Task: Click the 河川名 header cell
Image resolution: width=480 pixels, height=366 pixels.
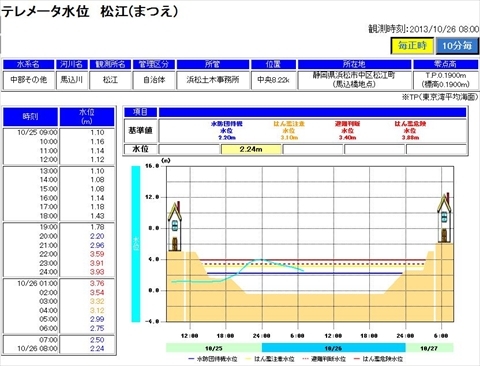Action: tap(72, 64)
